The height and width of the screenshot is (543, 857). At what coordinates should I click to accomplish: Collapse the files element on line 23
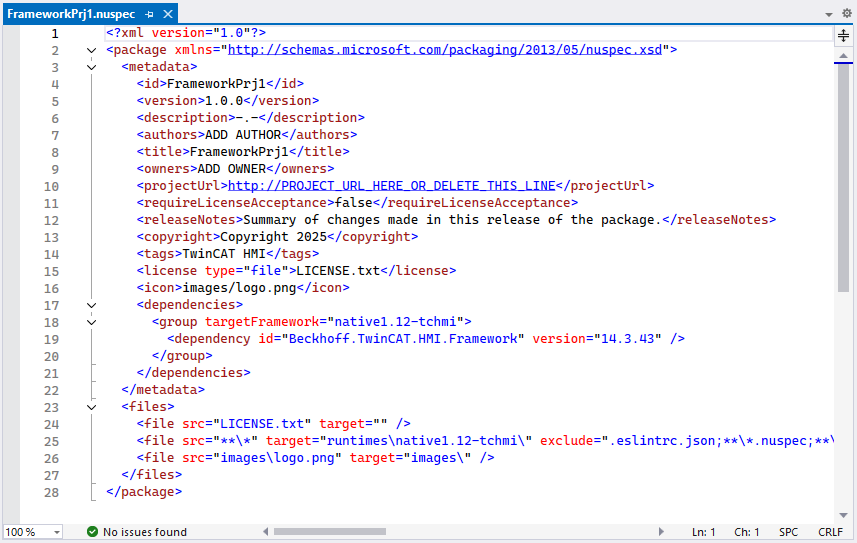tap(91, 407)
